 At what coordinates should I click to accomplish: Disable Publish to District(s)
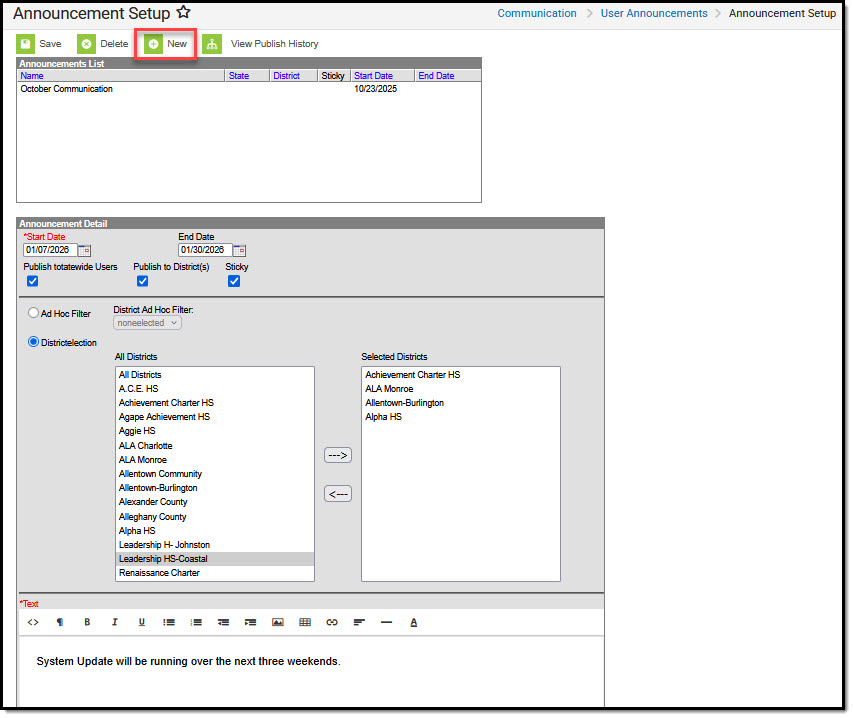(x=142, y=281)
